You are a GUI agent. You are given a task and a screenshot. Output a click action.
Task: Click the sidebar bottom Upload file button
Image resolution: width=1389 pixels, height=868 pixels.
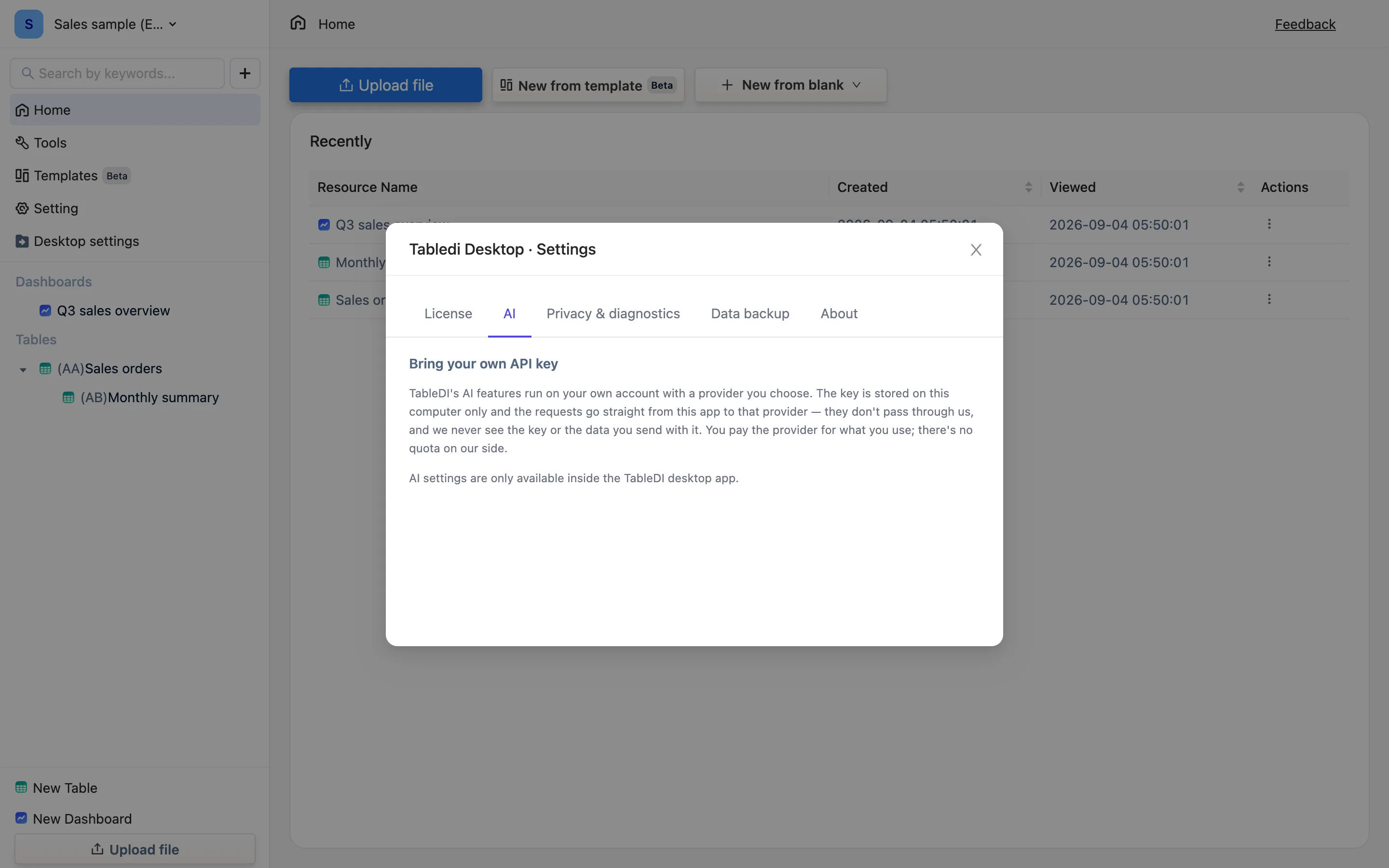[135, 849]
